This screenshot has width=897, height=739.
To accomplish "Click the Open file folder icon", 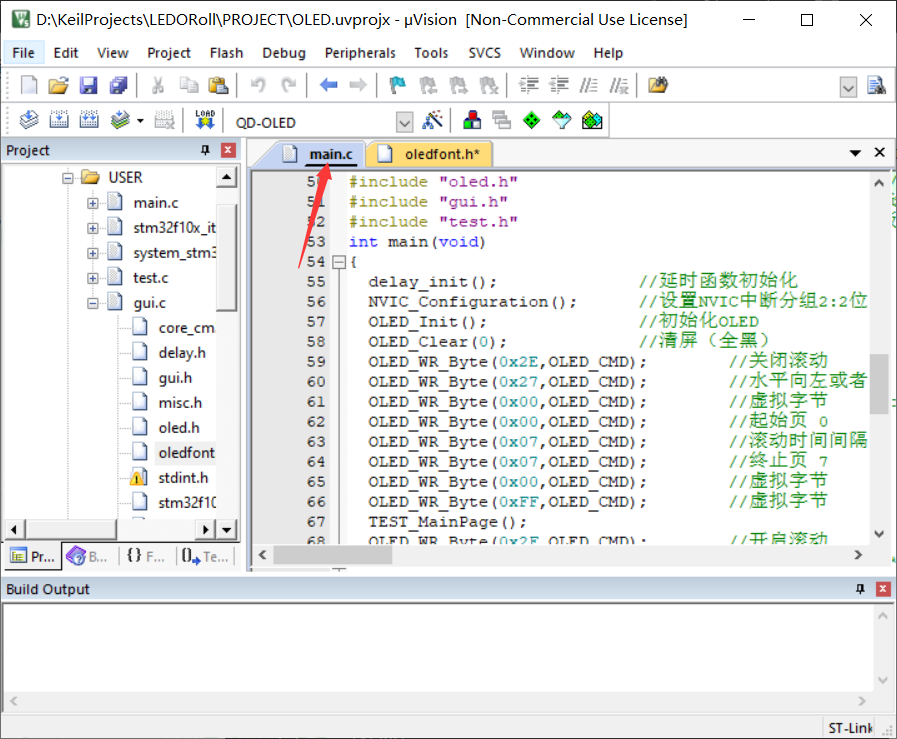I will click(58, 85).
